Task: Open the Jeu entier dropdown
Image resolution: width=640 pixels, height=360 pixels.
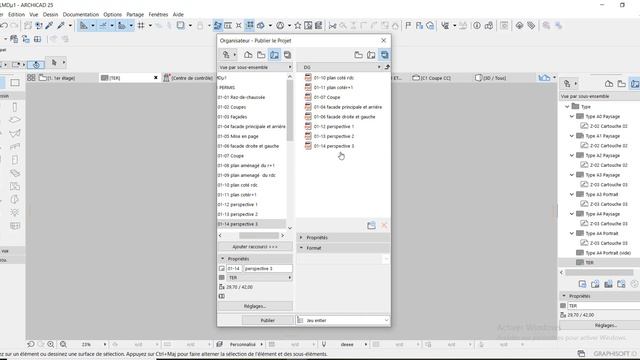Action: point(343,320)
